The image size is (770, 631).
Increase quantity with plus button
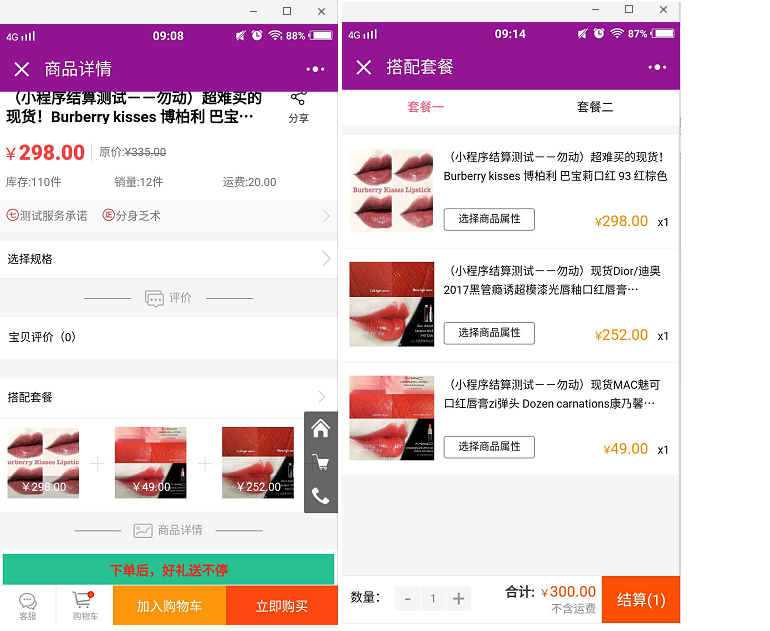459,599
